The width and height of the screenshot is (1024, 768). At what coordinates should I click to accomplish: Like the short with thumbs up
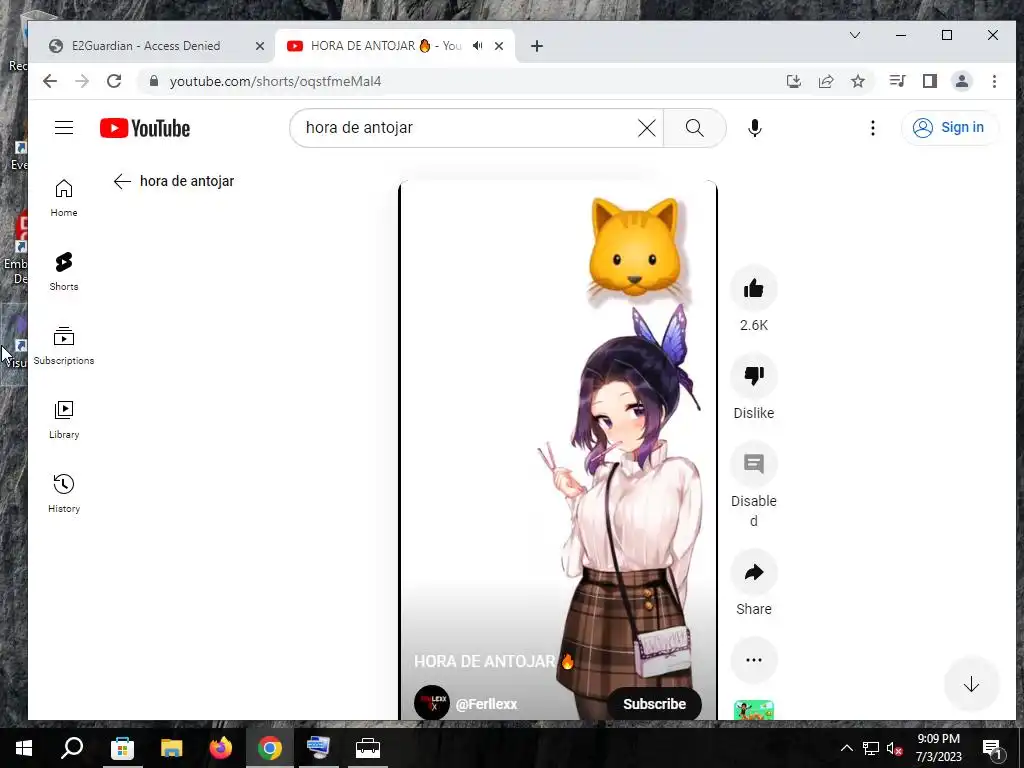(x=754, y=288)
